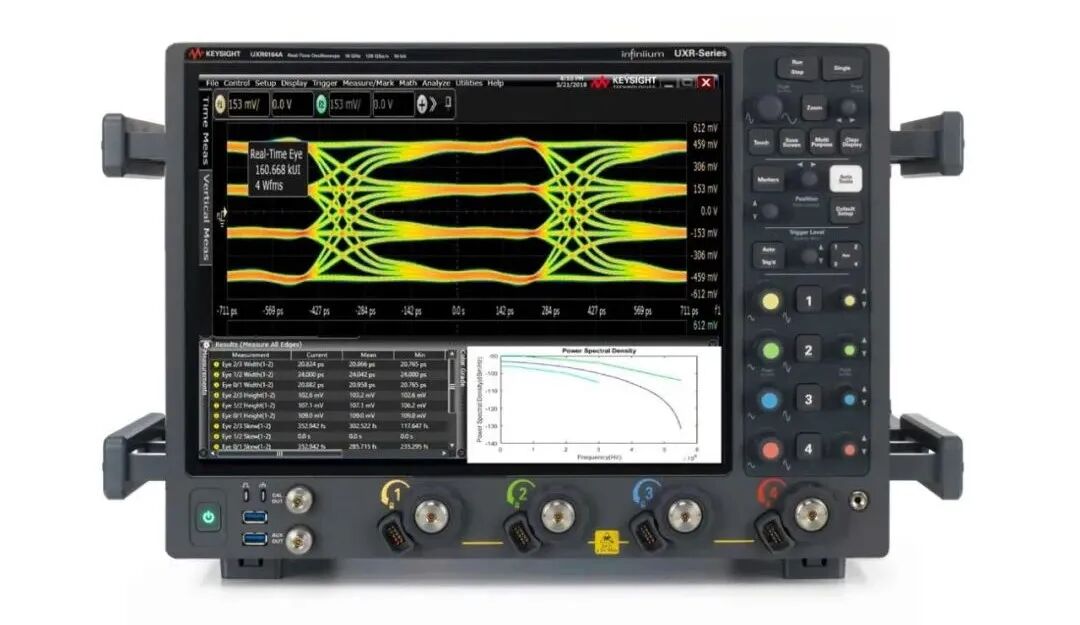Expand the channel bar with the chevron arrow
Screen dimensions: 1080x625
click(x=434, y=105)
